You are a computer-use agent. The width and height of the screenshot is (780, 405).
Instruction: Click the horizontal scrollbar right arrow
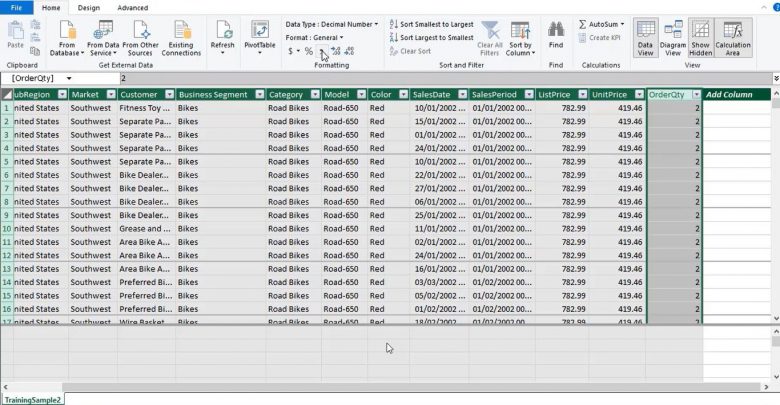pyautogui.click(x=766, y=387)
